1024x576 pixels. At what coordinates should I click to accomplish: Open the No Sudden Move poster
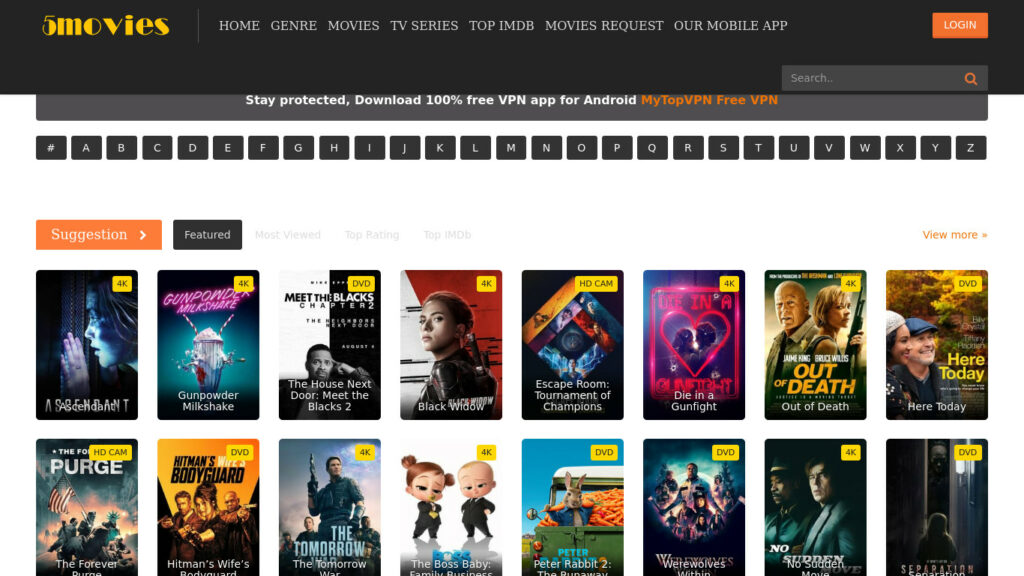tap(816, 507)
